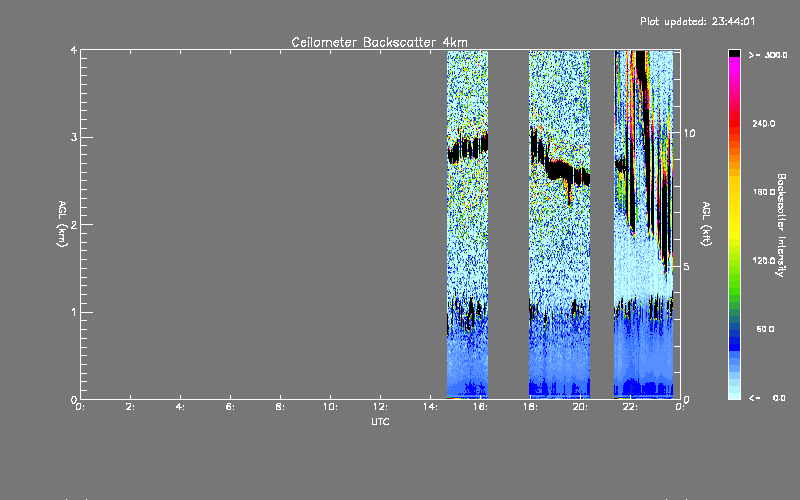Click the '10:' UTC tick label
Screen dimensions: 800x500
(331, 407)
